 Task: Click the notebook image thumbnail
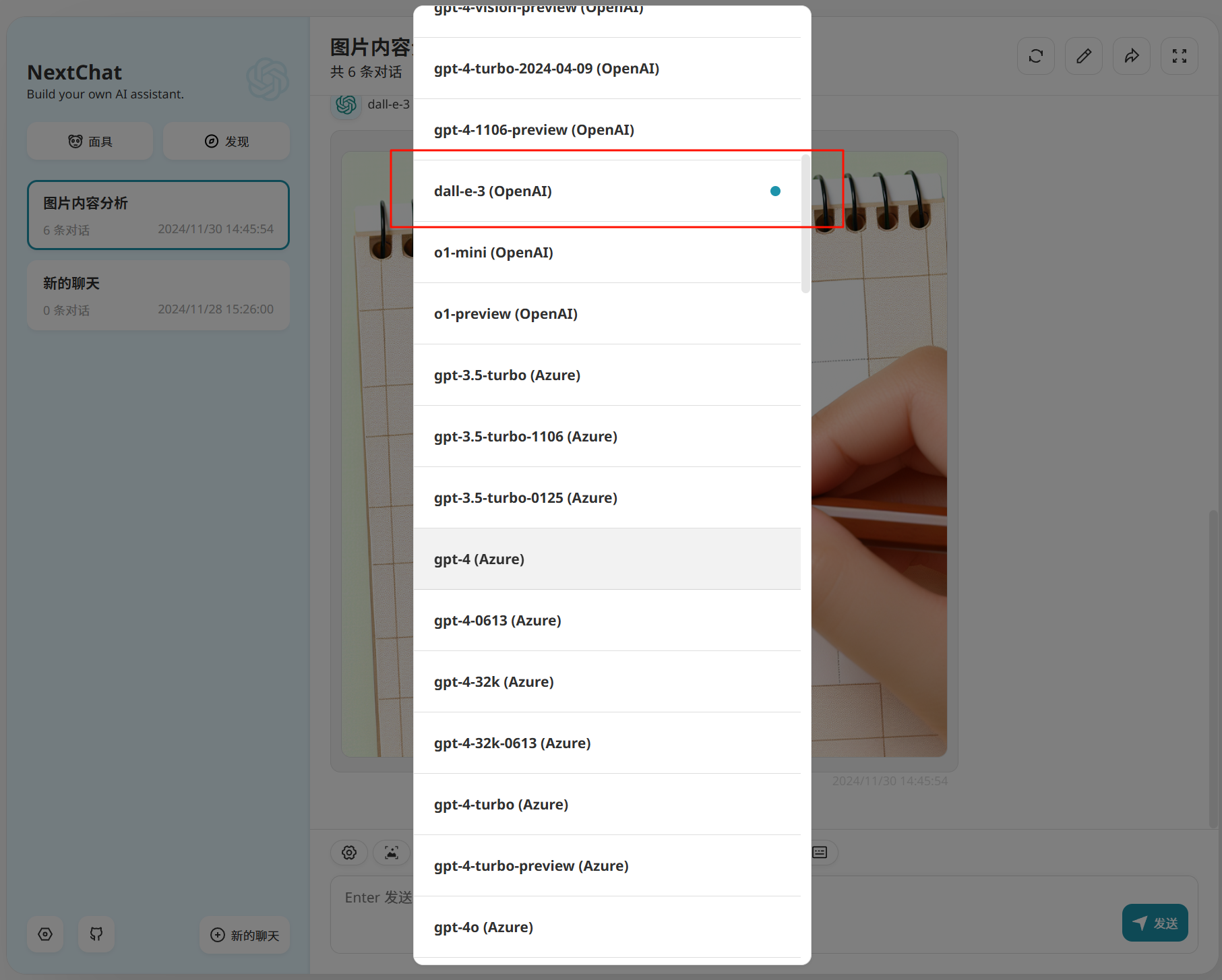[x=644, y=454]
